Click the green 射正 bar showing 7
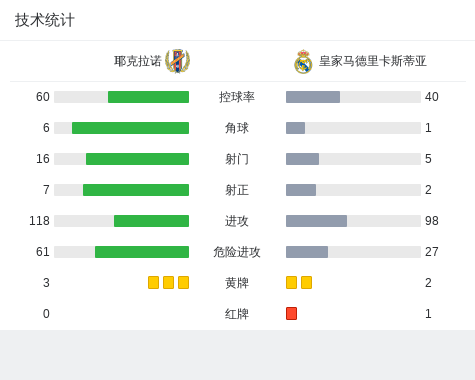The width and height of the screenshot is (475, 380). (x=136, y=190)
